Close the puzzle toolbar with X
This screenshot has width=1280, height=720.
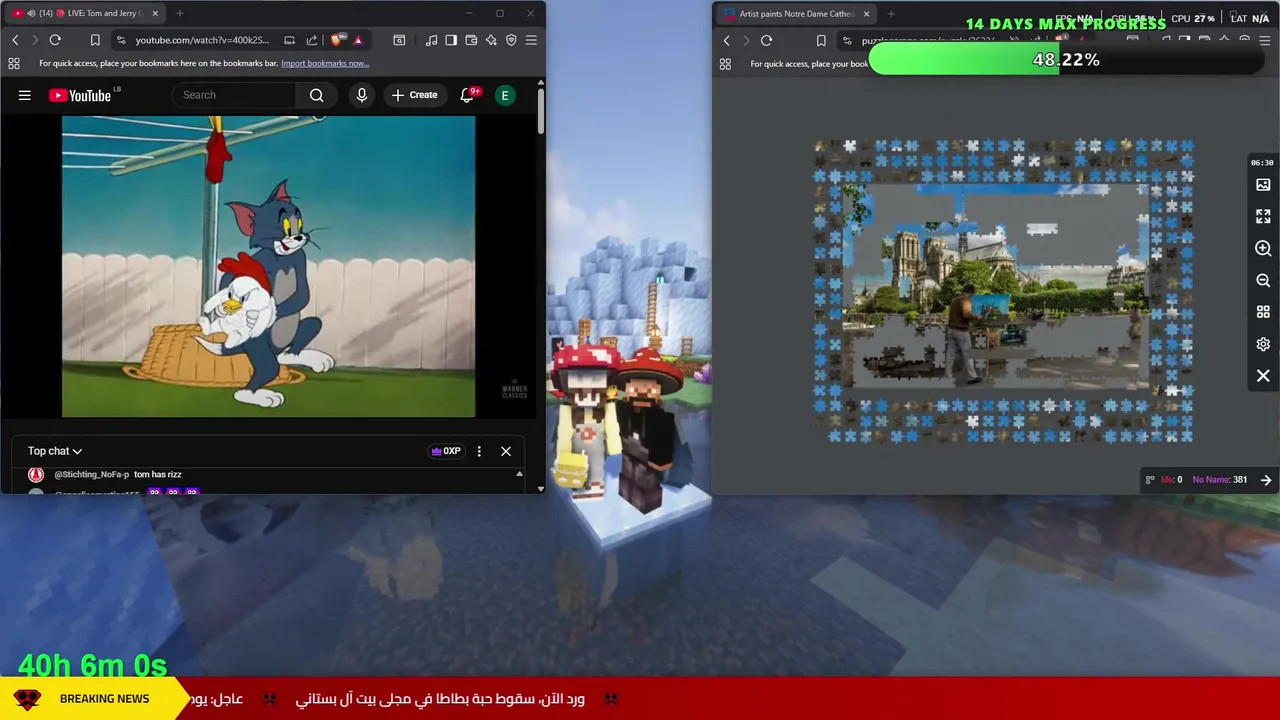(x=1263, y=376)
